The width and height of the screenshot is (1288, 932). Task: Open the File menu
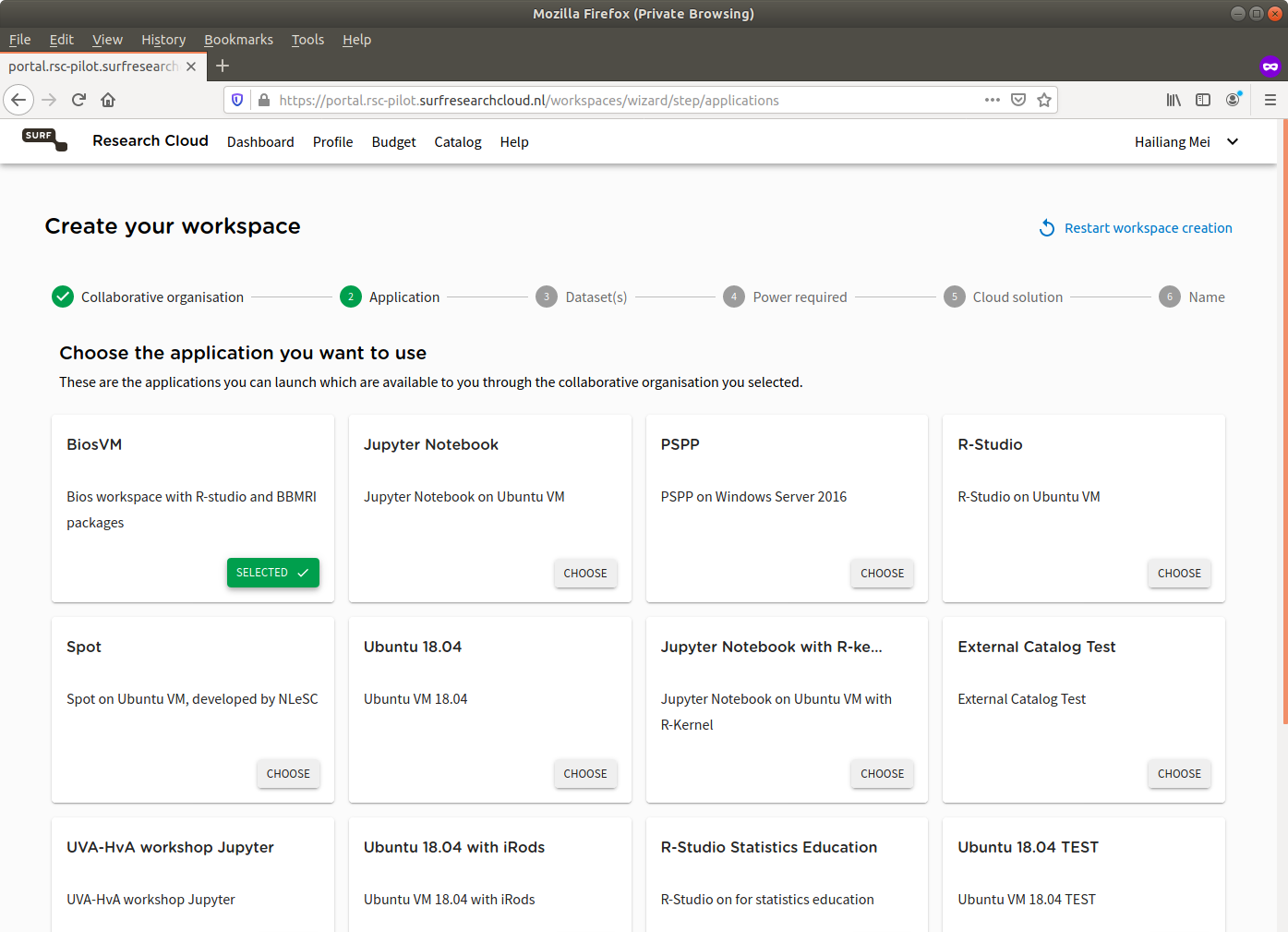pyautogui.click(x=19, y=40)
